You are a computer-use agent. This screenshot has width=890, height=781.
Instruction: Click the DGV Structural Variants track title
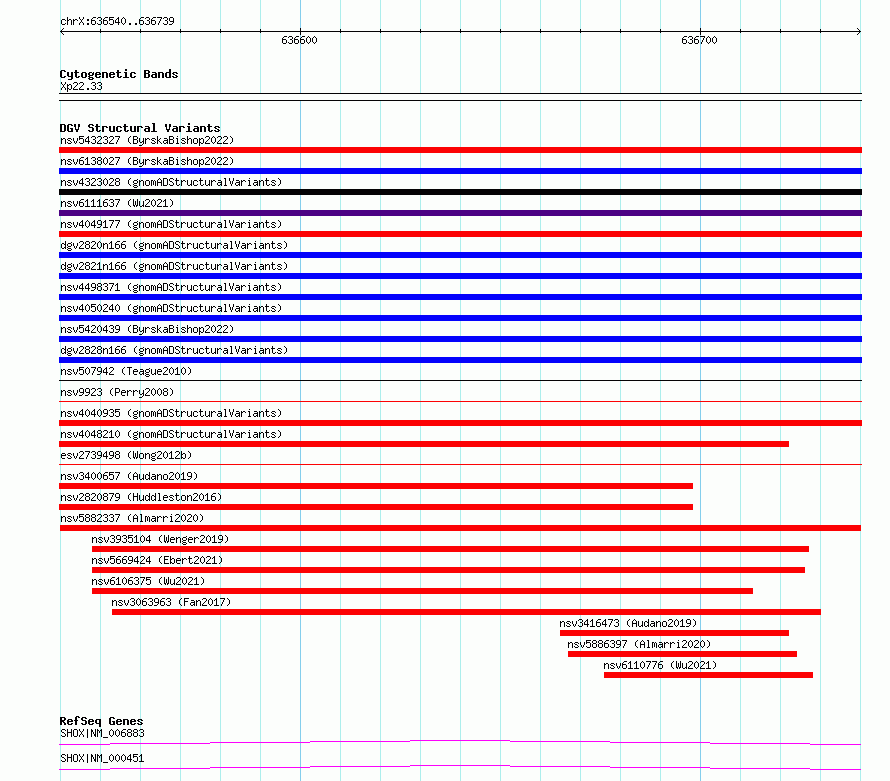(140, 128)
